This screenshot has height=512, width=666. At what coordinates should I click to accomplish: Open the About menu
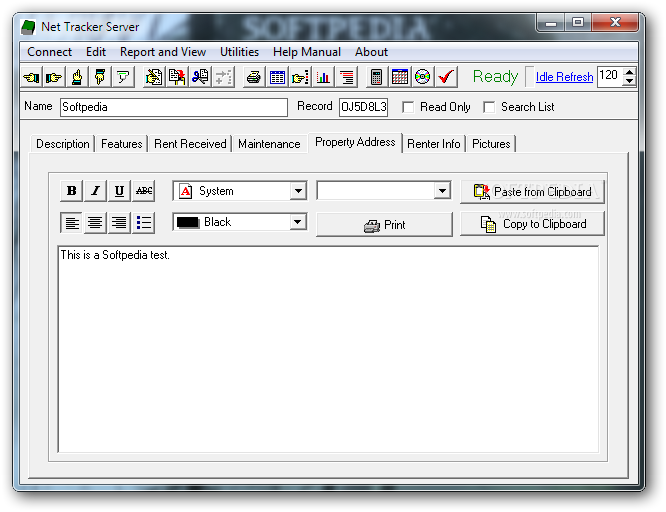(x=371, y=52)
